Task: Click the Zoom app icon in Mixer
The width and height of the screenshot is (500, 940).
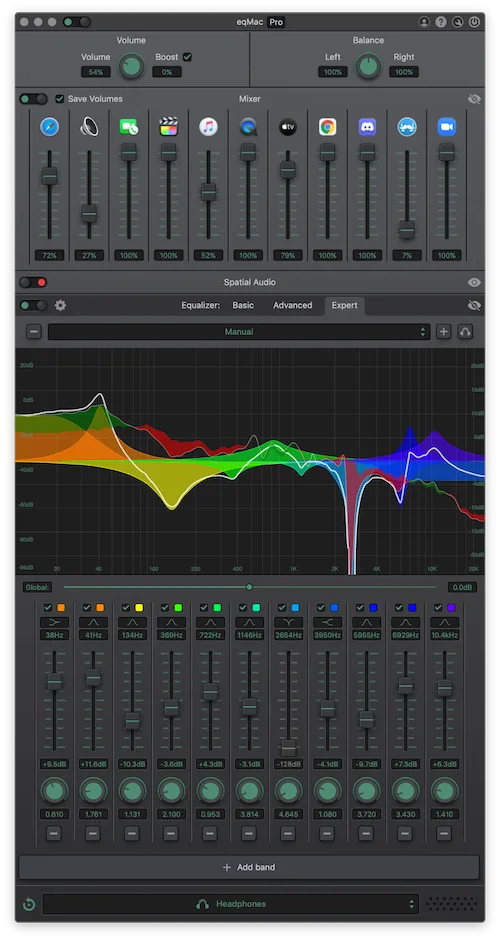Action: tap(447, 126)
